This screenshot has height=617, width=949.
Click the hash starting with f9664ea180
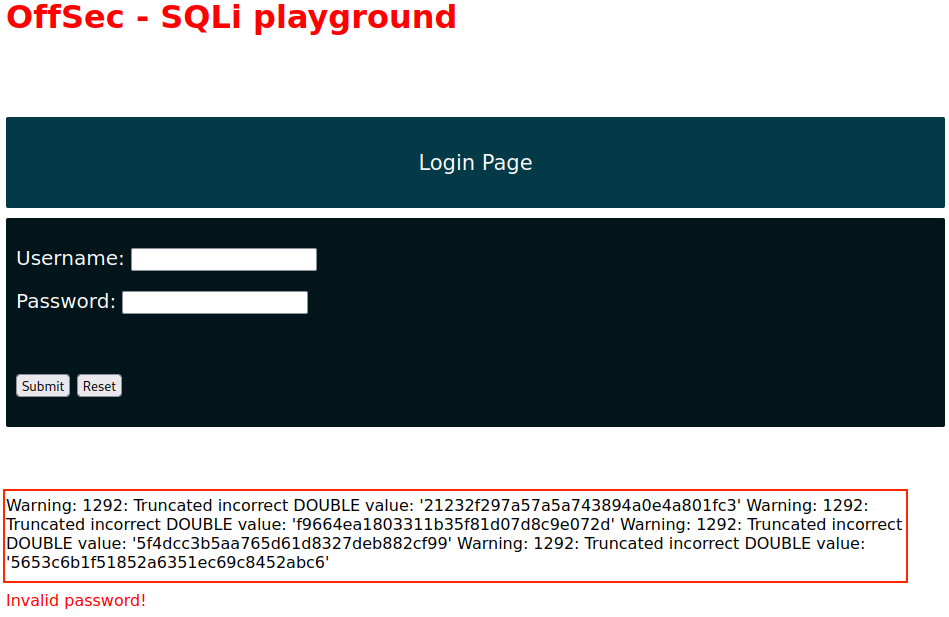pyautogui.click(x=453, y=524)
